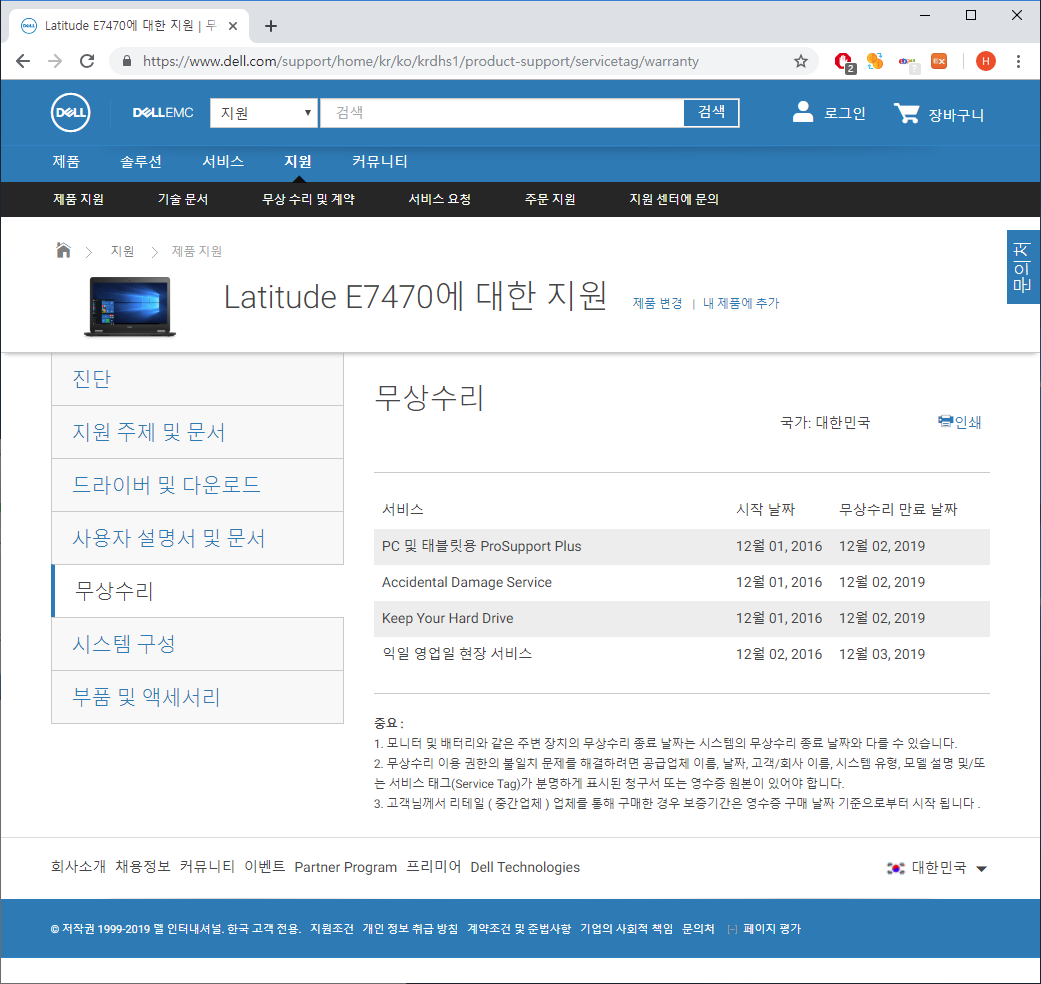This screenshot has height=984, width=1041.
Task: Click the search input field
Action: click(502, 113)
